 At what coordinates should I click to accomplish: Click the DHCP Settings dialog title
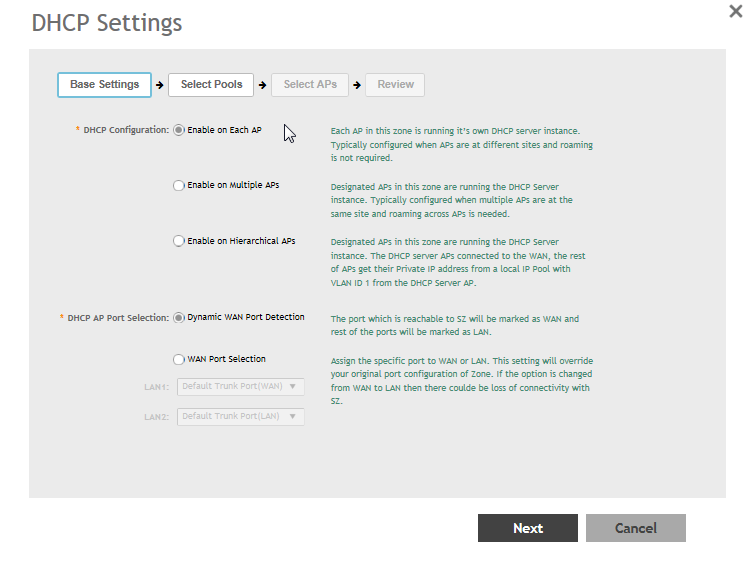106,22
